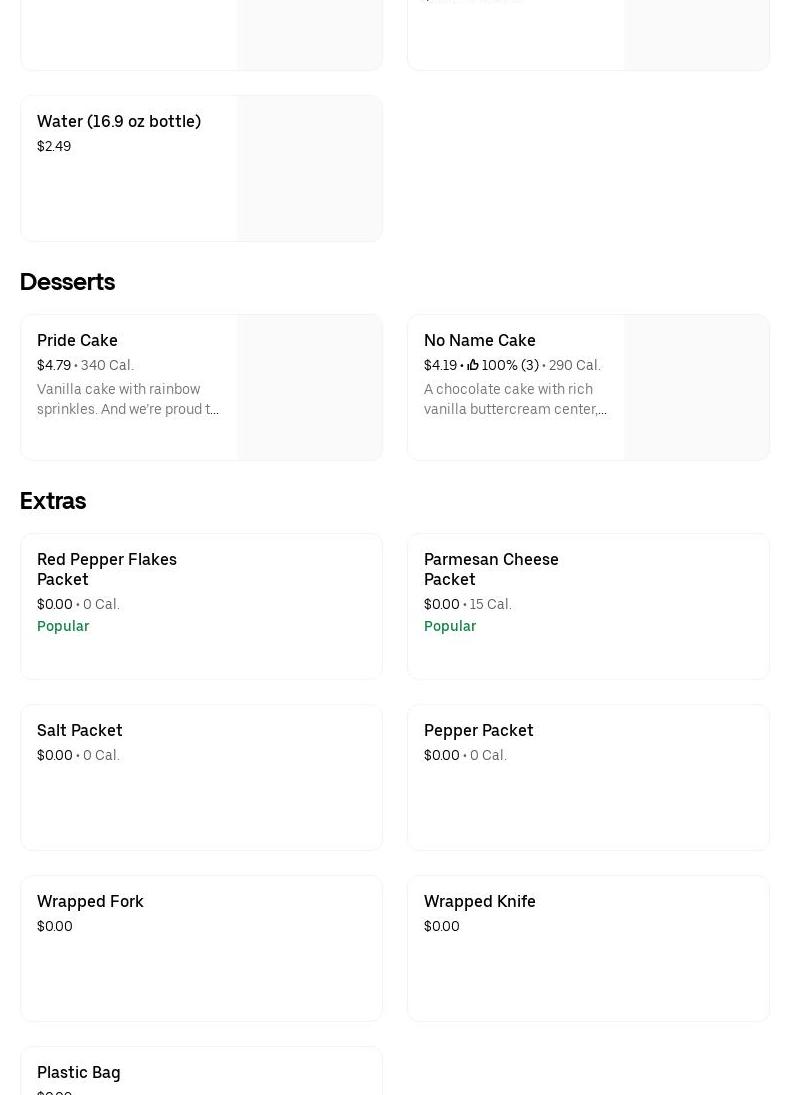This screenshot has width=804, height=1095.
Task: Add a Wrapped Knife to the order
Action: (x=480, y=902)
